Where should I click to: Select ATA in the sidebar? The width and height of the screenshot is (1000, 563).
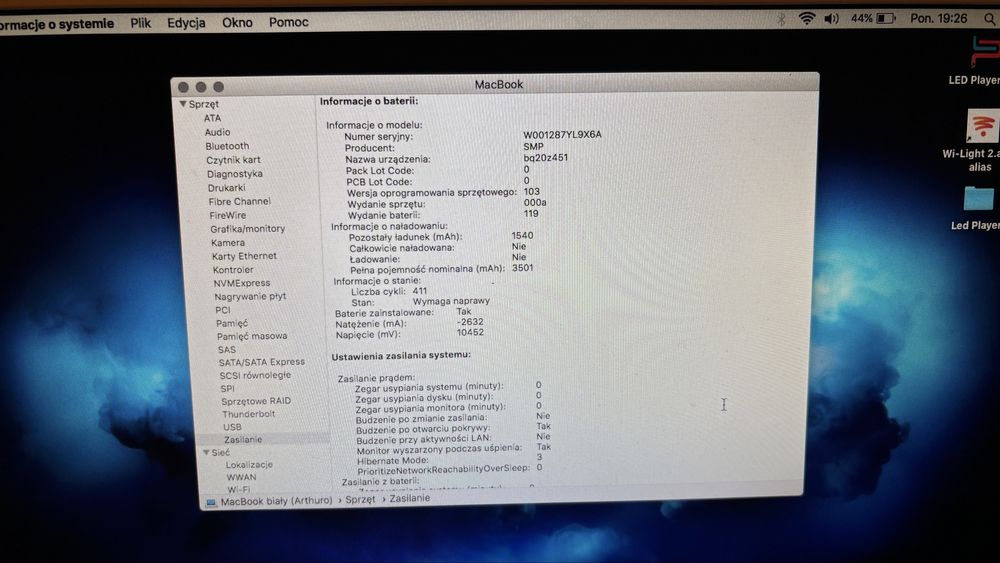tap(212, 118)
